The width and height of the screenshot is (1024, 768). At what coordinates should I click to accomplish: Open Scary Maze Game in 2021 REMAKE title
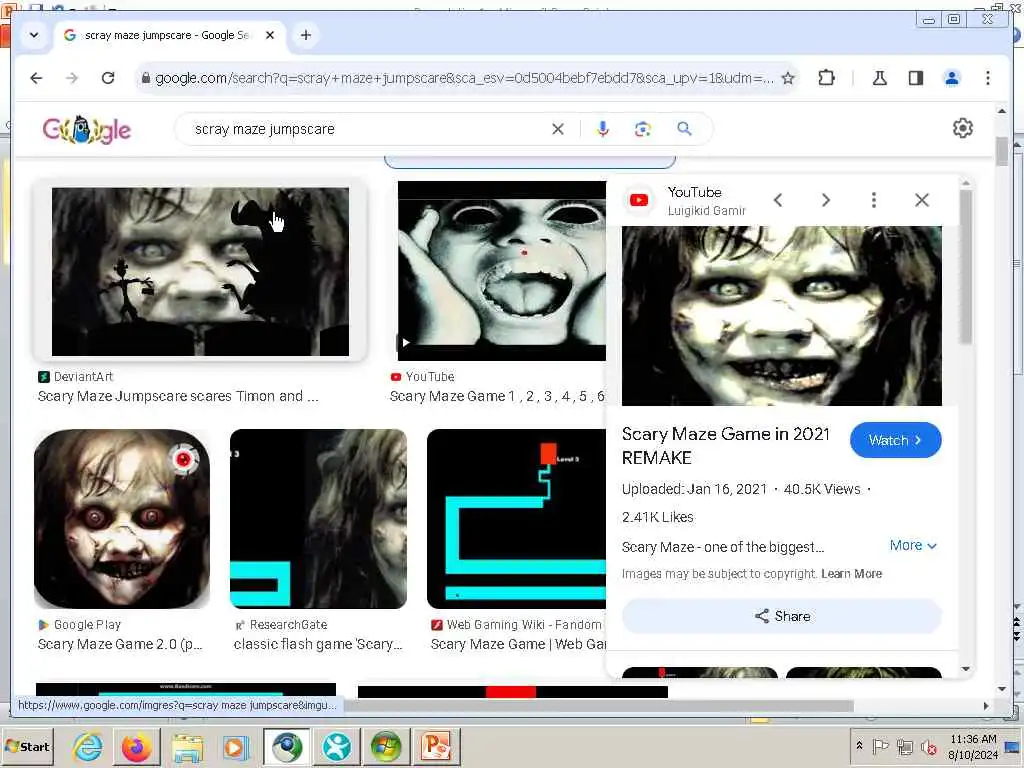(726, 446)
